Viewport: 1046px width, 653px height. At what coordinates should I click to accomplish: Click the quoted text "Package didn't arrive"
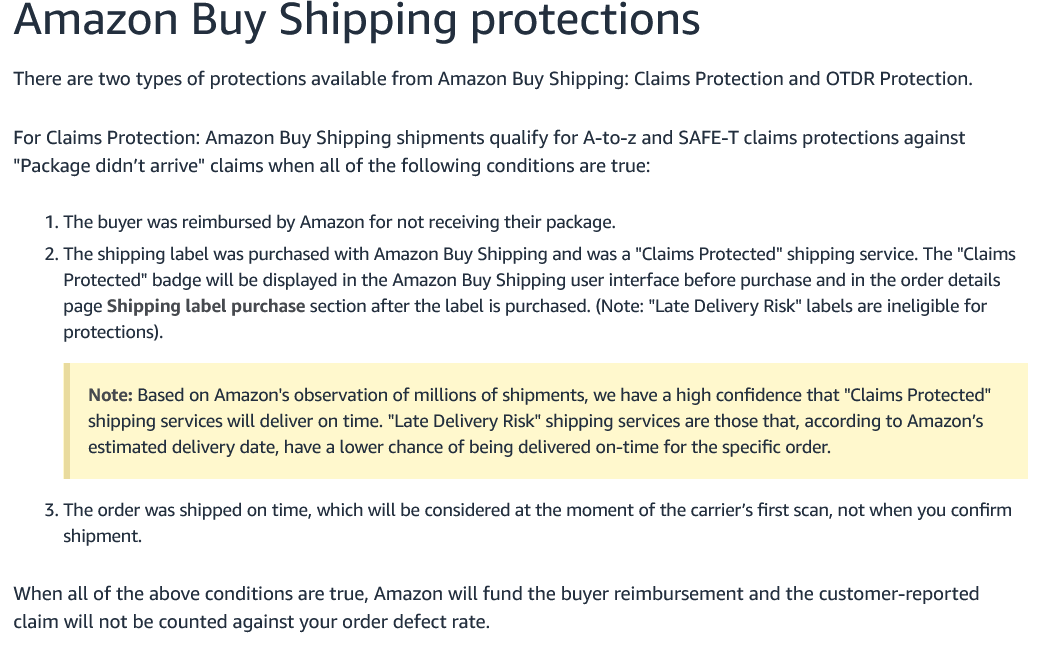(x=109, y=165)
